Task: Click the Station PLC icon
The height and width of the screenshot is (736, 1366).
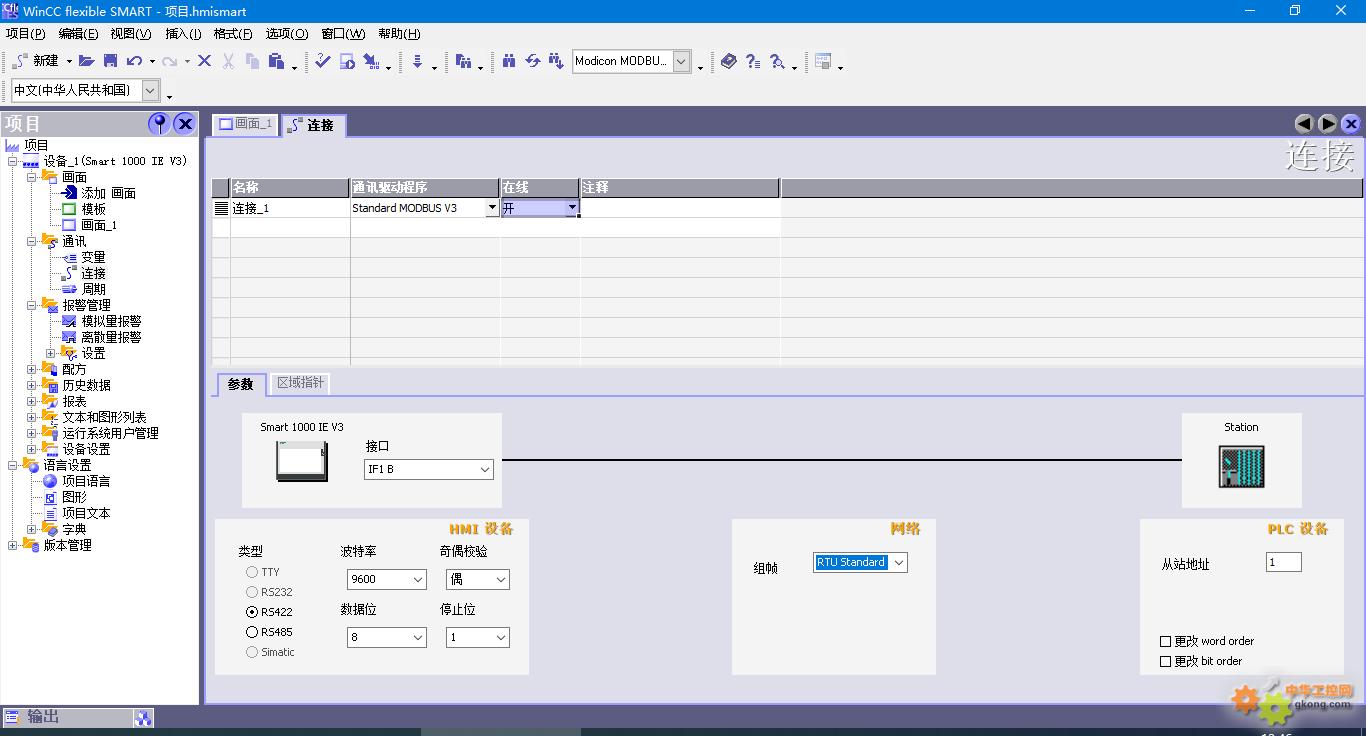Action: (x=1241, y=467)
